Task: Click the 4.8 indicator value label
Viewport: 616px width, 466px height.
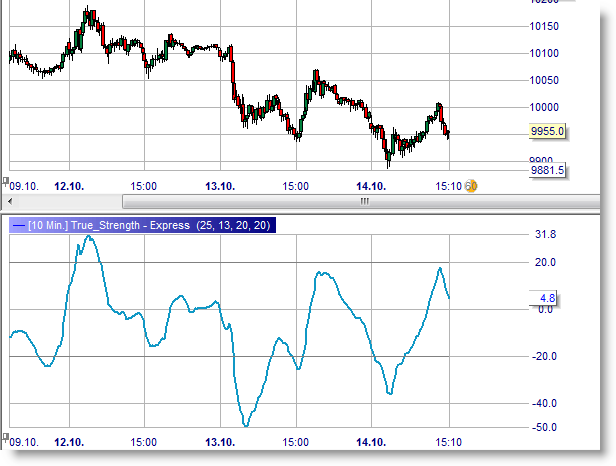Action: 547,297
